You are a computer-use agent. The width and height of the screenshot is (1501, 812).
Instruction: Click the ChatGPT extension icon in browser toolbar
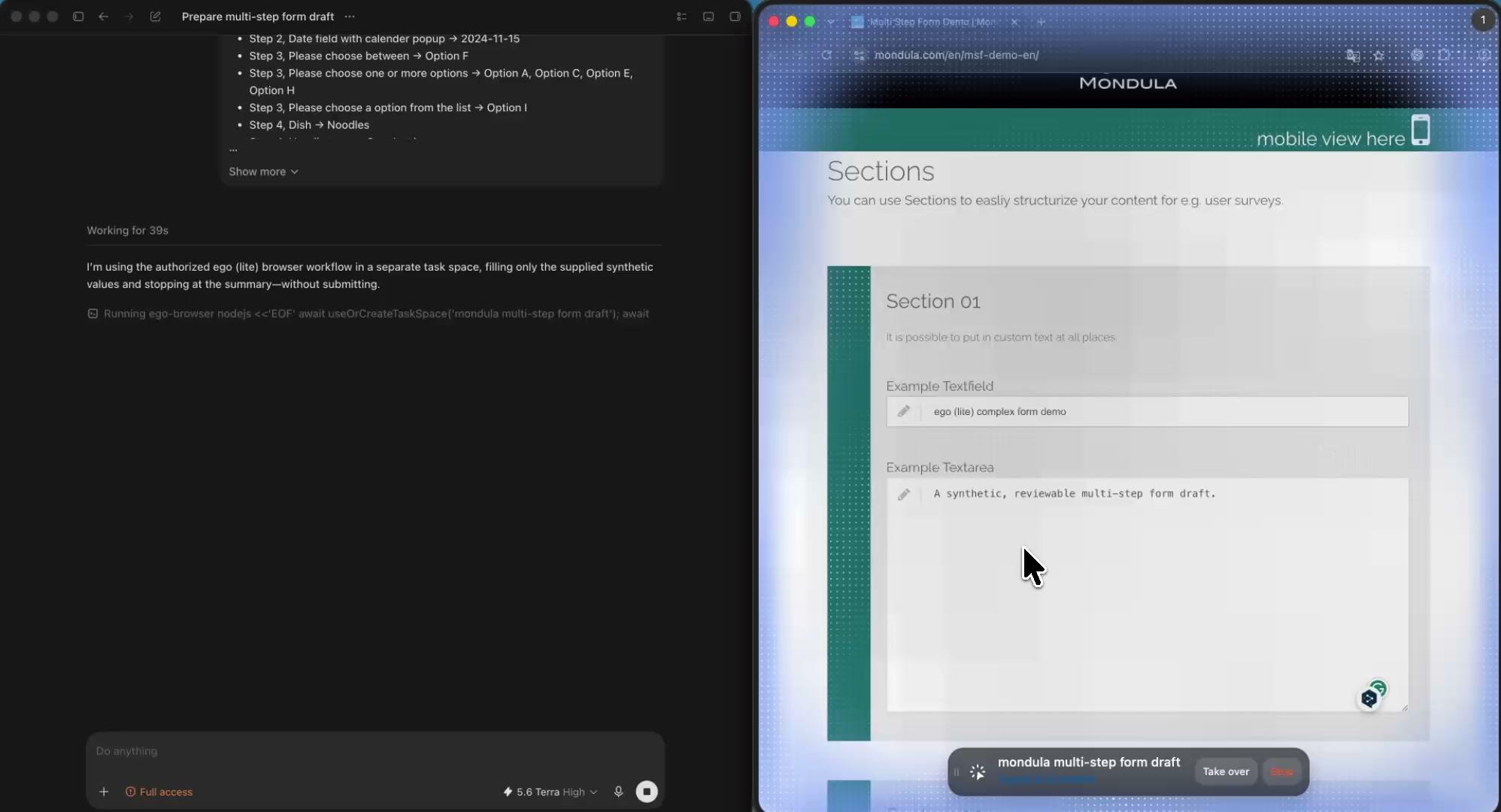click(x=1417, y=55)
